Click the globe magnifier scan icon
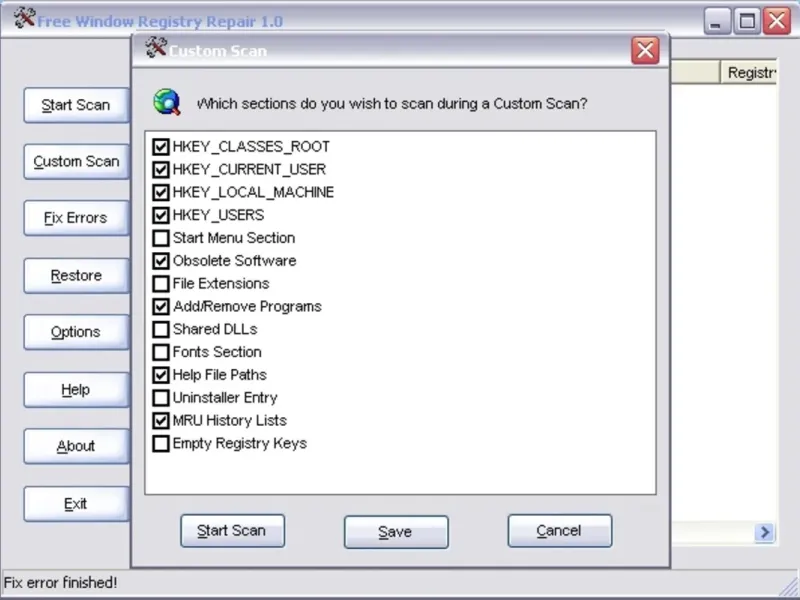The height and width of the screenshot is (600, 800). (167, 102)
